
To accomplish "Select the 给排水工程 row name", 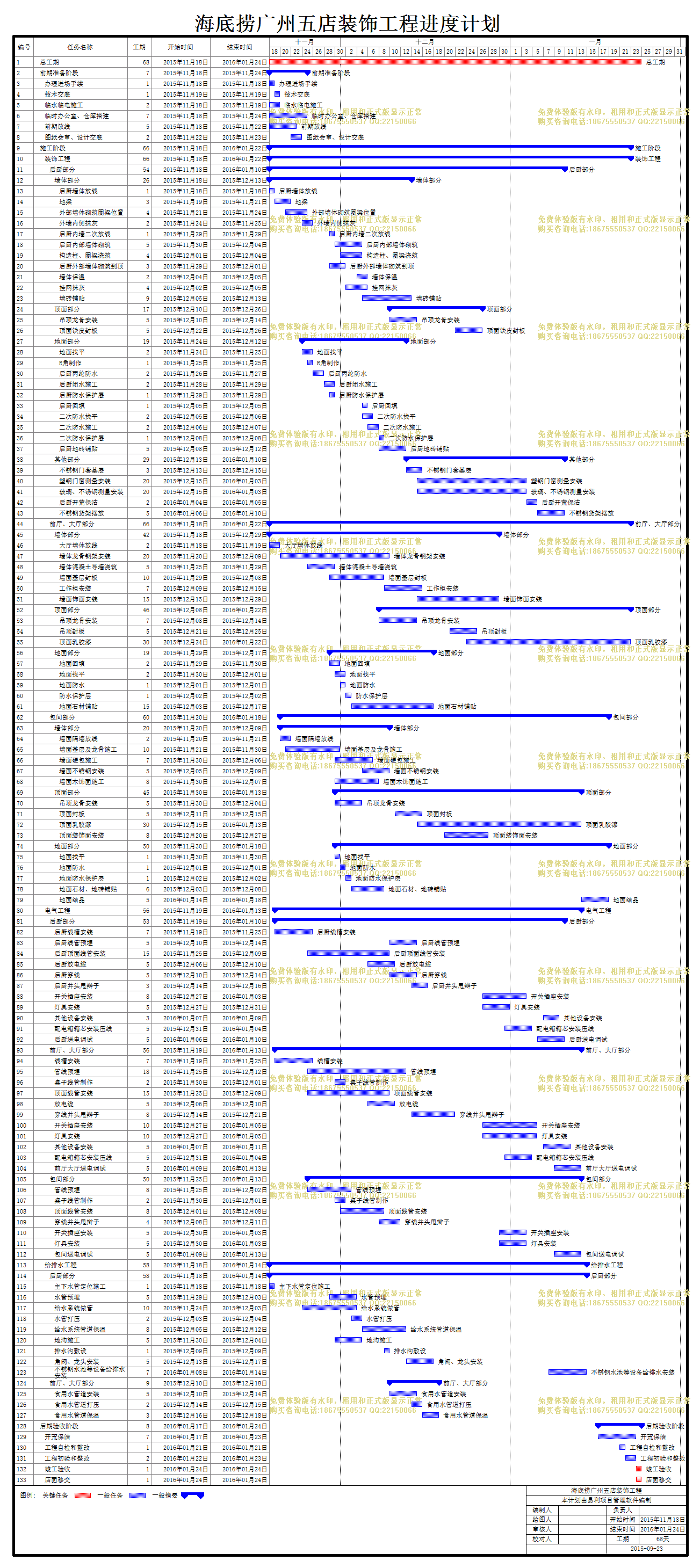I will 60,1265.
